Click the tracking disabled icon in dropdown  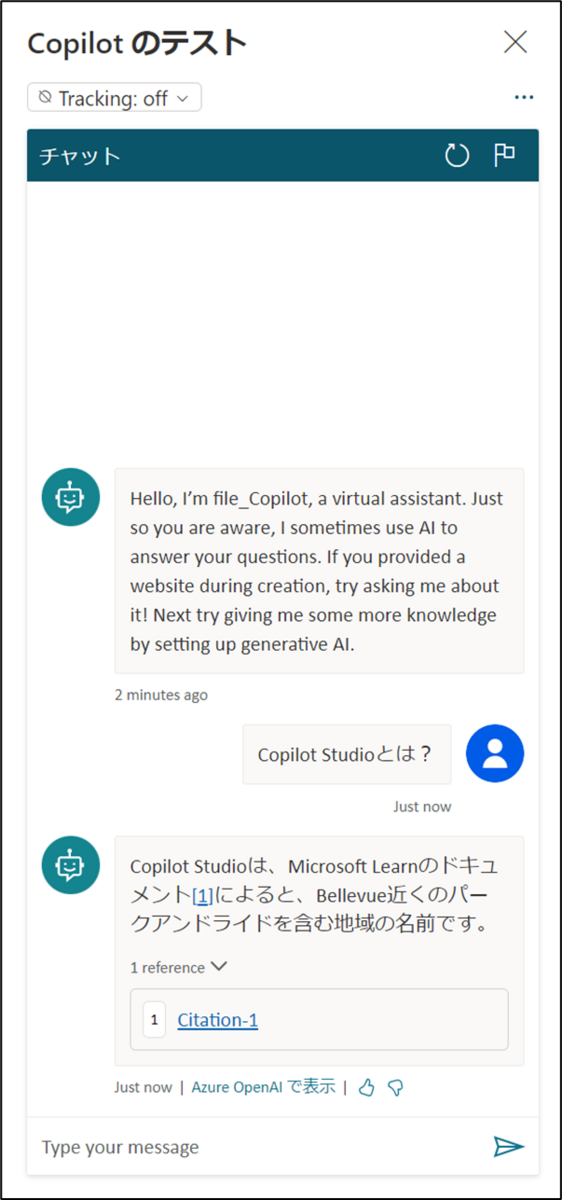pyautogui.click(x=45, y=98)
